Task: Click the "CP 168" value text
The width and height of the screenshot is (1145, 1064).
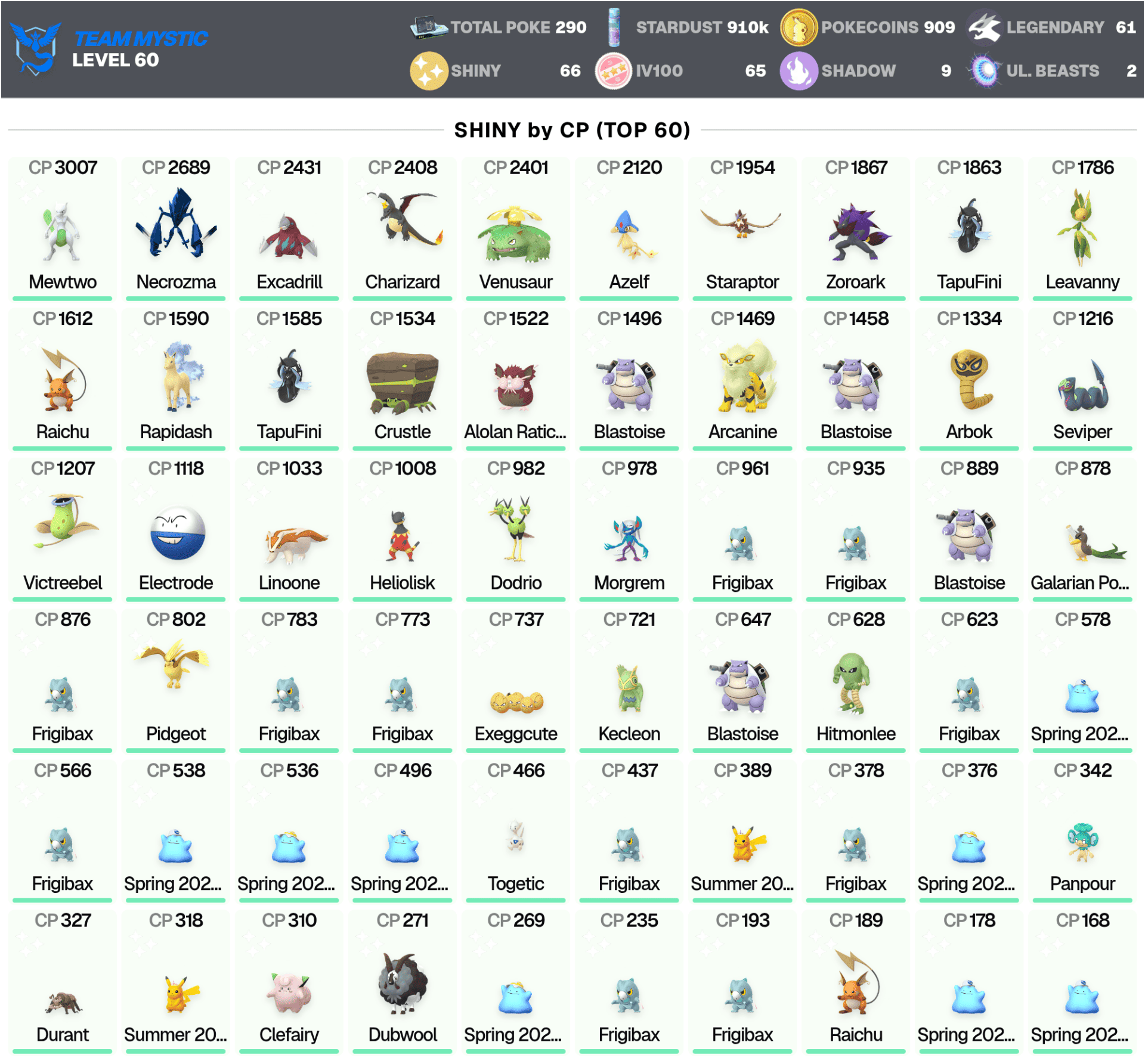Action: tap(1082, 920)
